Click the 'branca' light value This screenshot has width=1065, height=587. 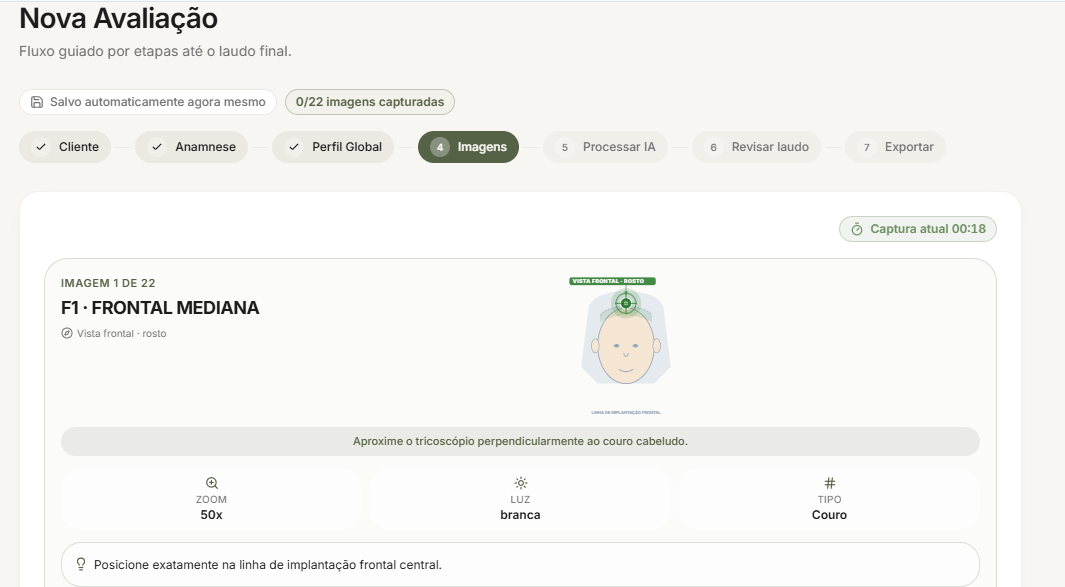point(520,515)
